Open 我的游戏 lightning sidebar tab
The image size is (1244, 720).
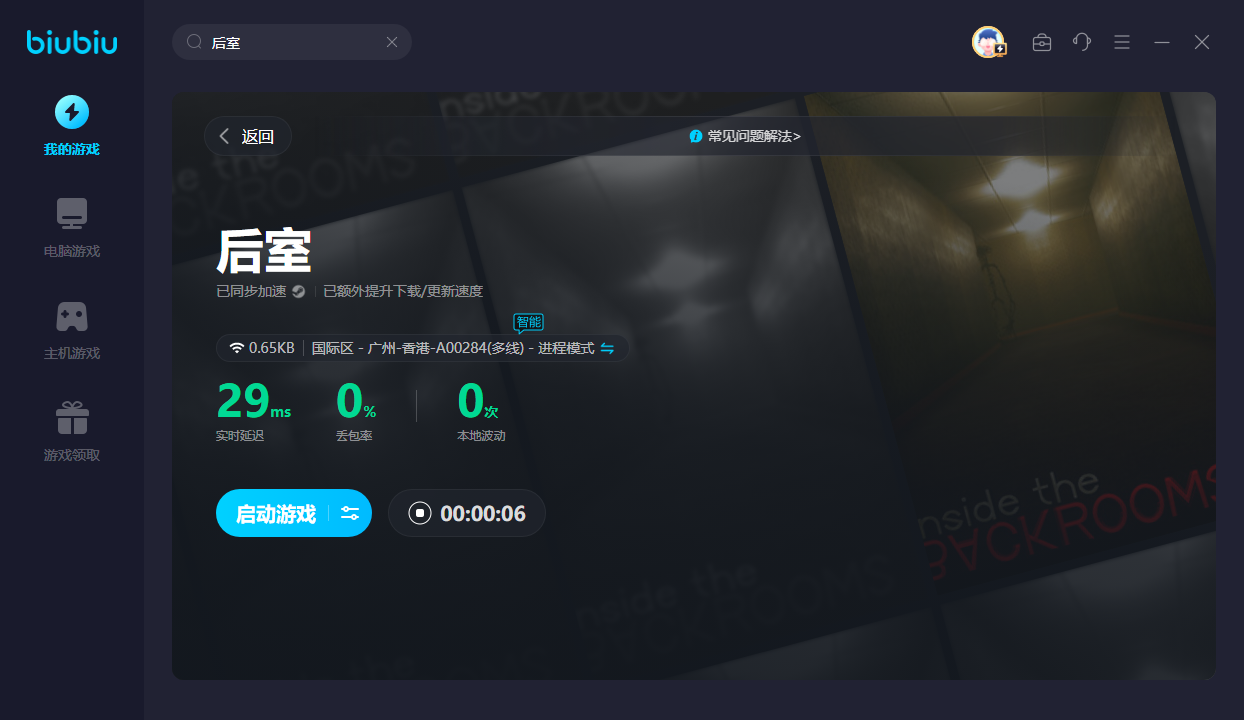click(x=71, y=124)
